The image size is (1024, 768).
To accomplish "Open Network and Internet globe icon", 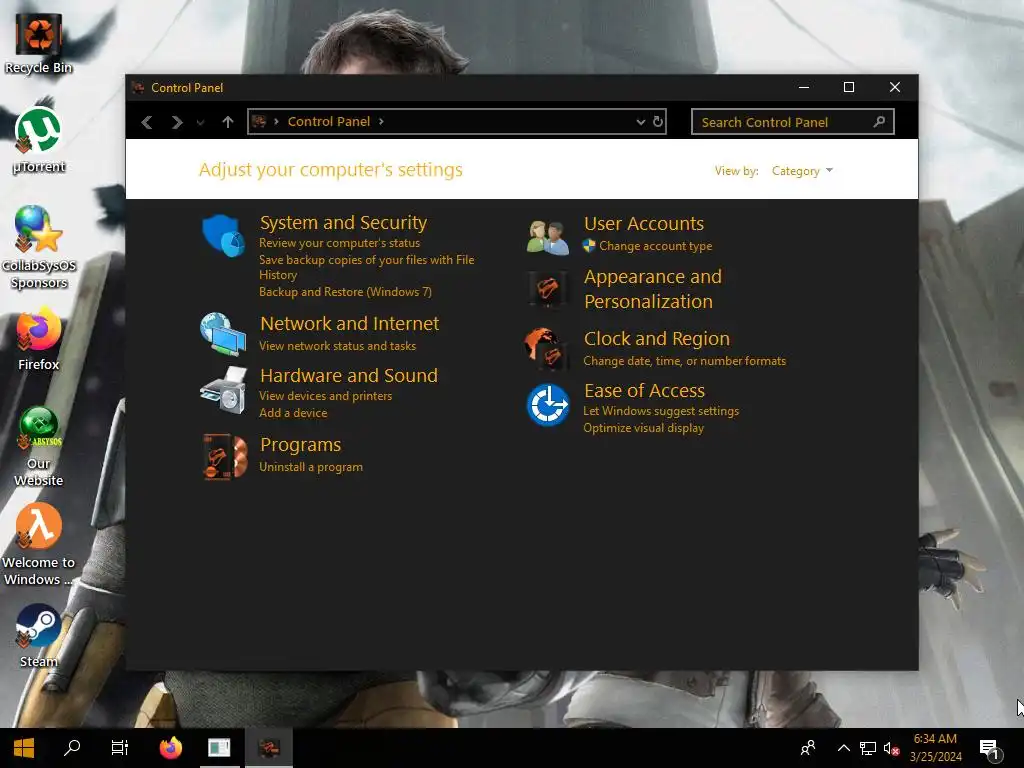I will [x=223, y=334].
